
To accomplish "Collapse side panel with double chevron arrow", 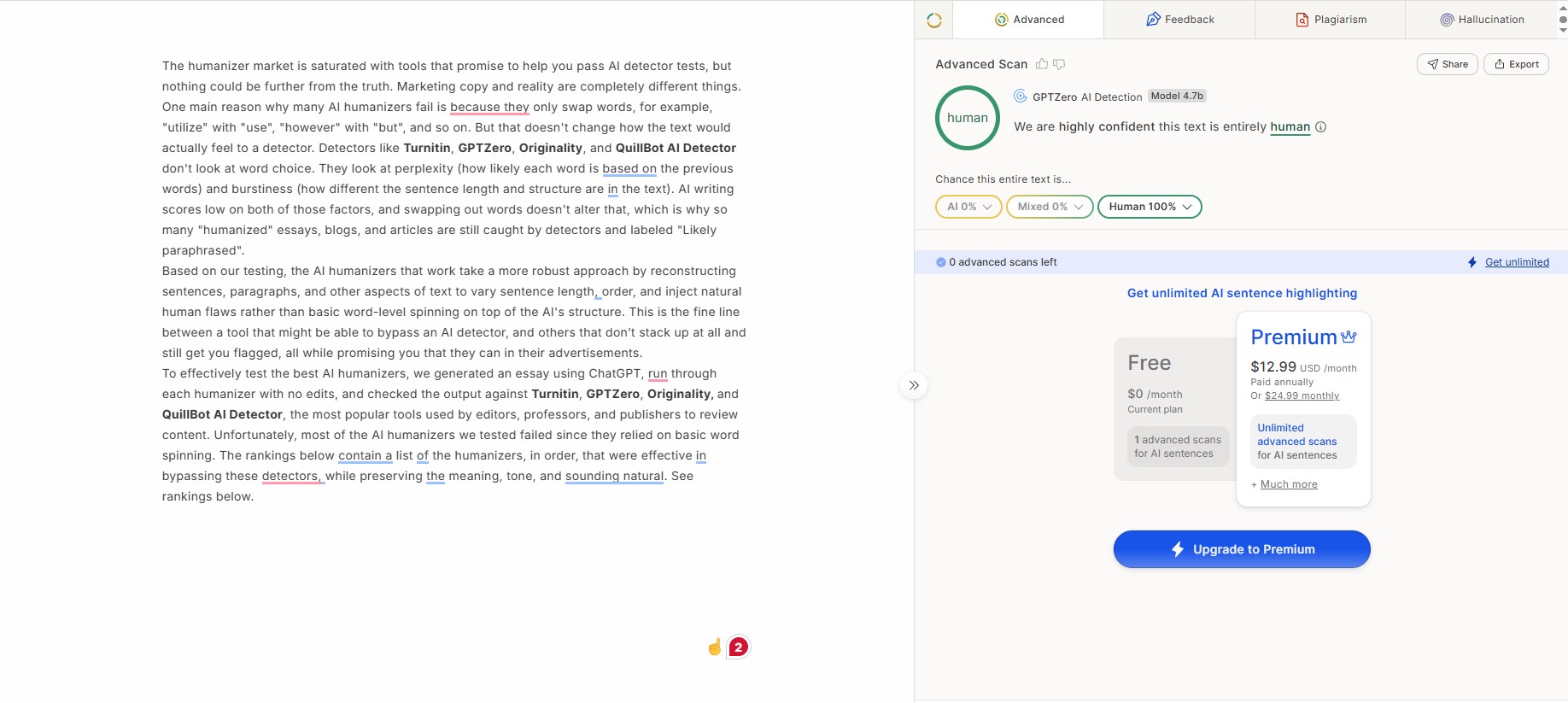I will pos(914,385).
